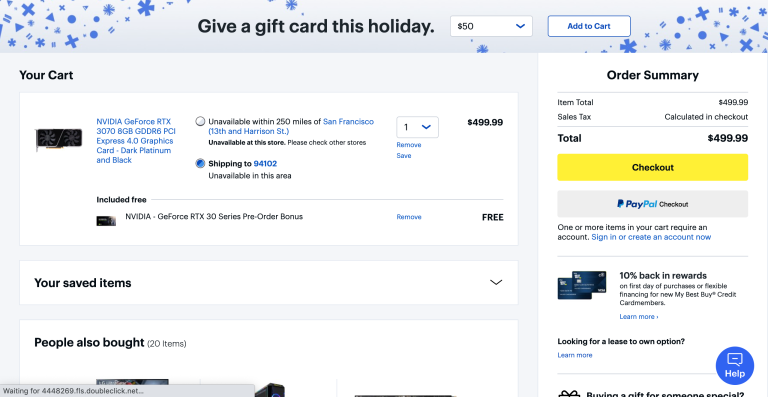This screenshot has width=768, height=397.
Task: Click the gift box icon
Action: coord(569,394)
